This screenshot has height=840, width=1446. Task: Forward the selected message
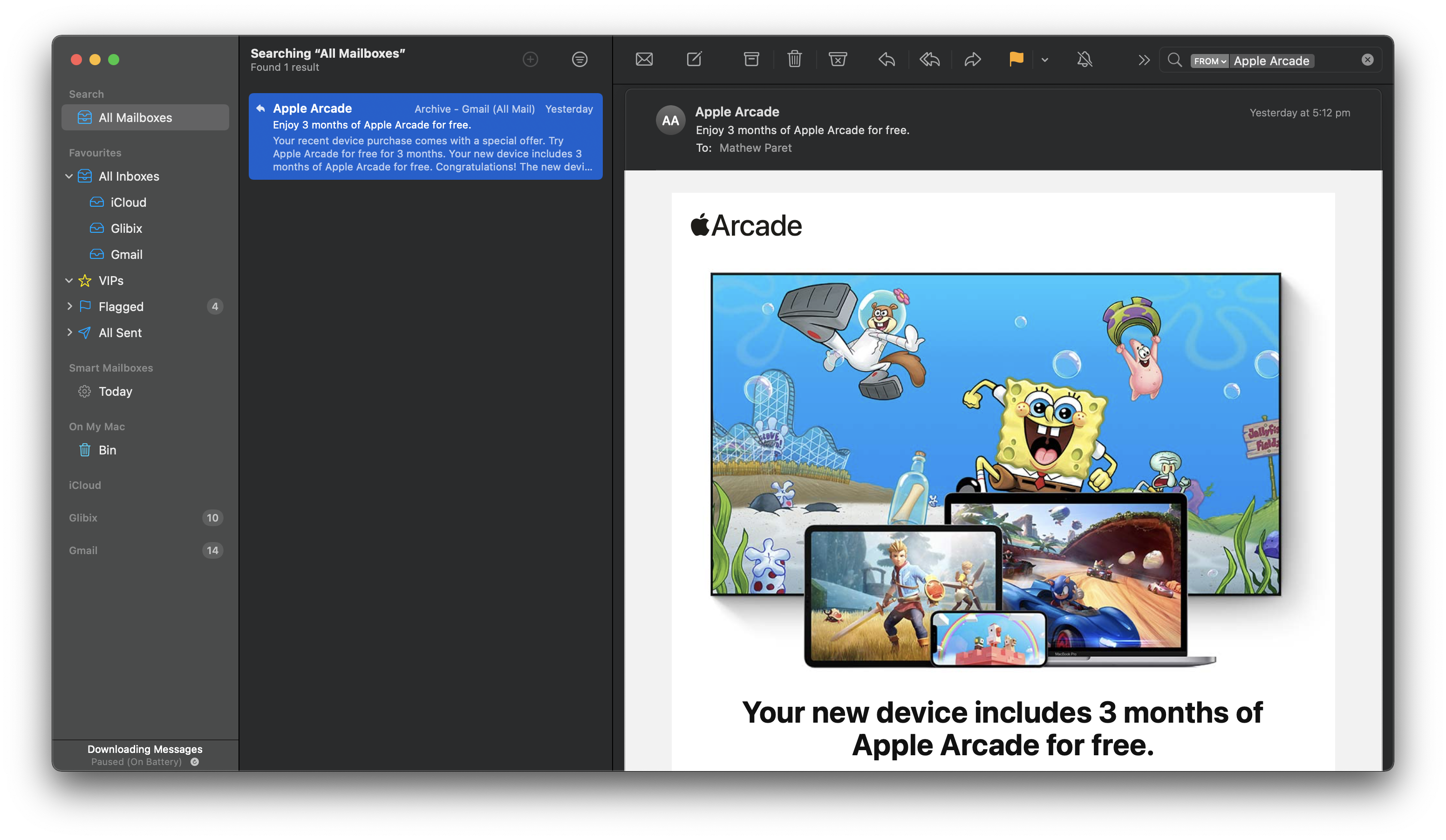[x=973, y=59]
